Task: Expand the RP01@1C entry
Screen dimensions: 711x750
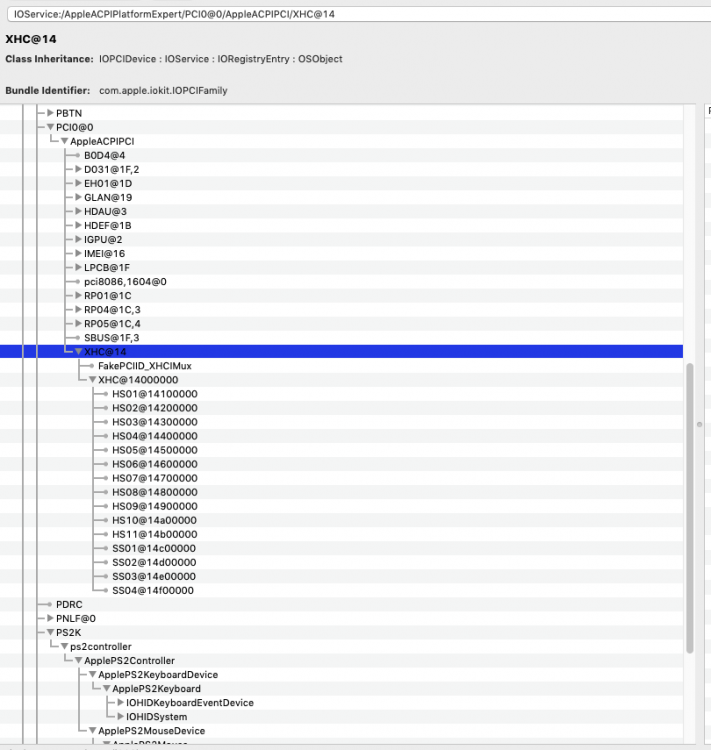Action: click(x=78, y=296)
